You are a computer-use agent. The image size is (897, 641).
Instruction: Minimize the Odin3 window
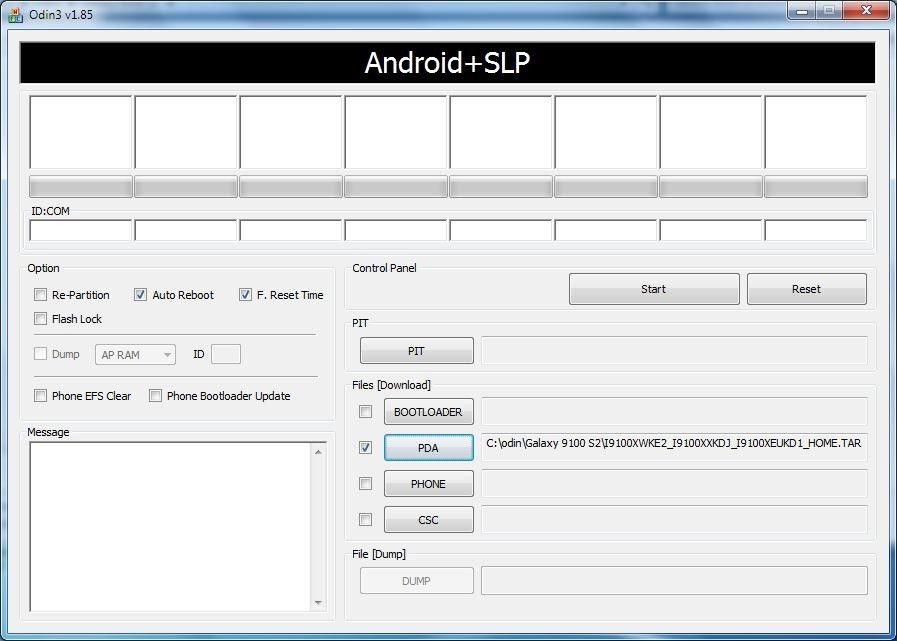coord(801,11)
